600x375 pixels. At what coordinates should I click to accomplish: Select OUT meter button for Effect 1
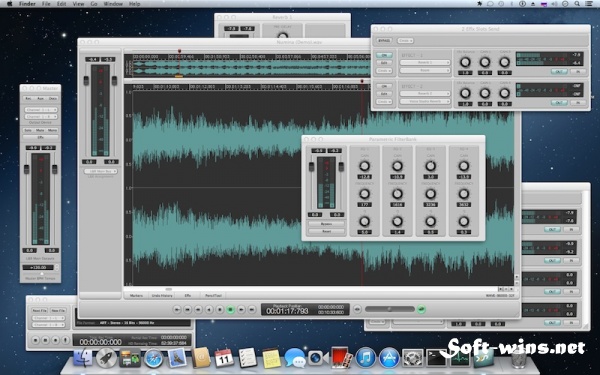(x=559, y=72)
